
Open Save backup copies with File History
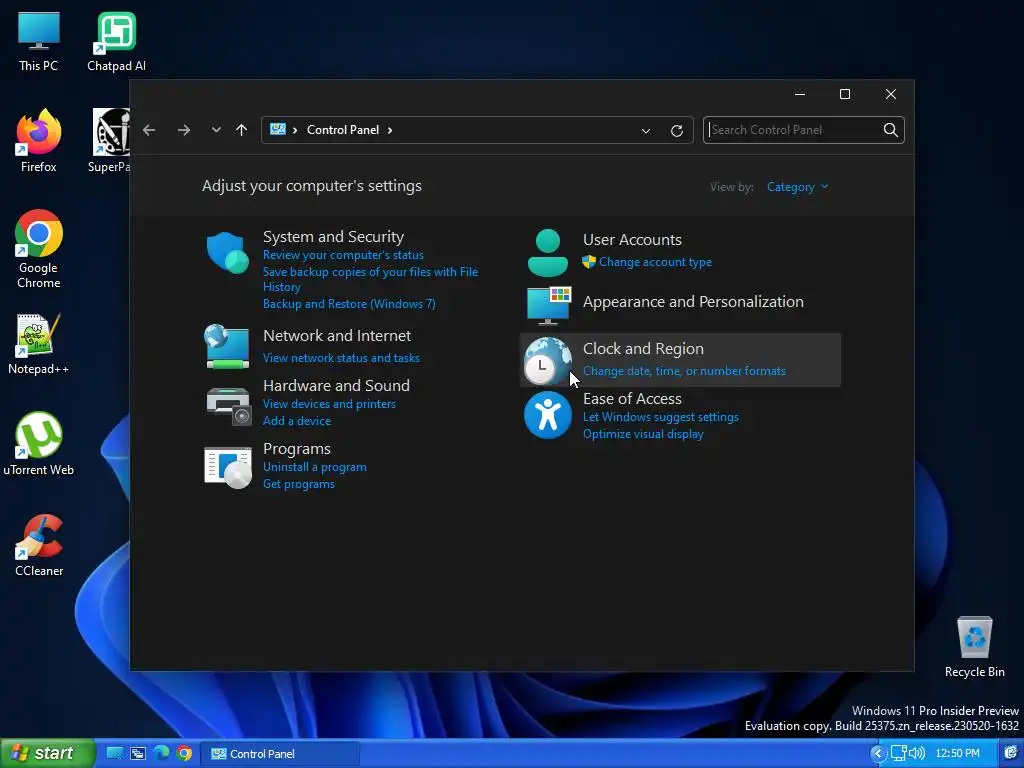pos(370,279)
